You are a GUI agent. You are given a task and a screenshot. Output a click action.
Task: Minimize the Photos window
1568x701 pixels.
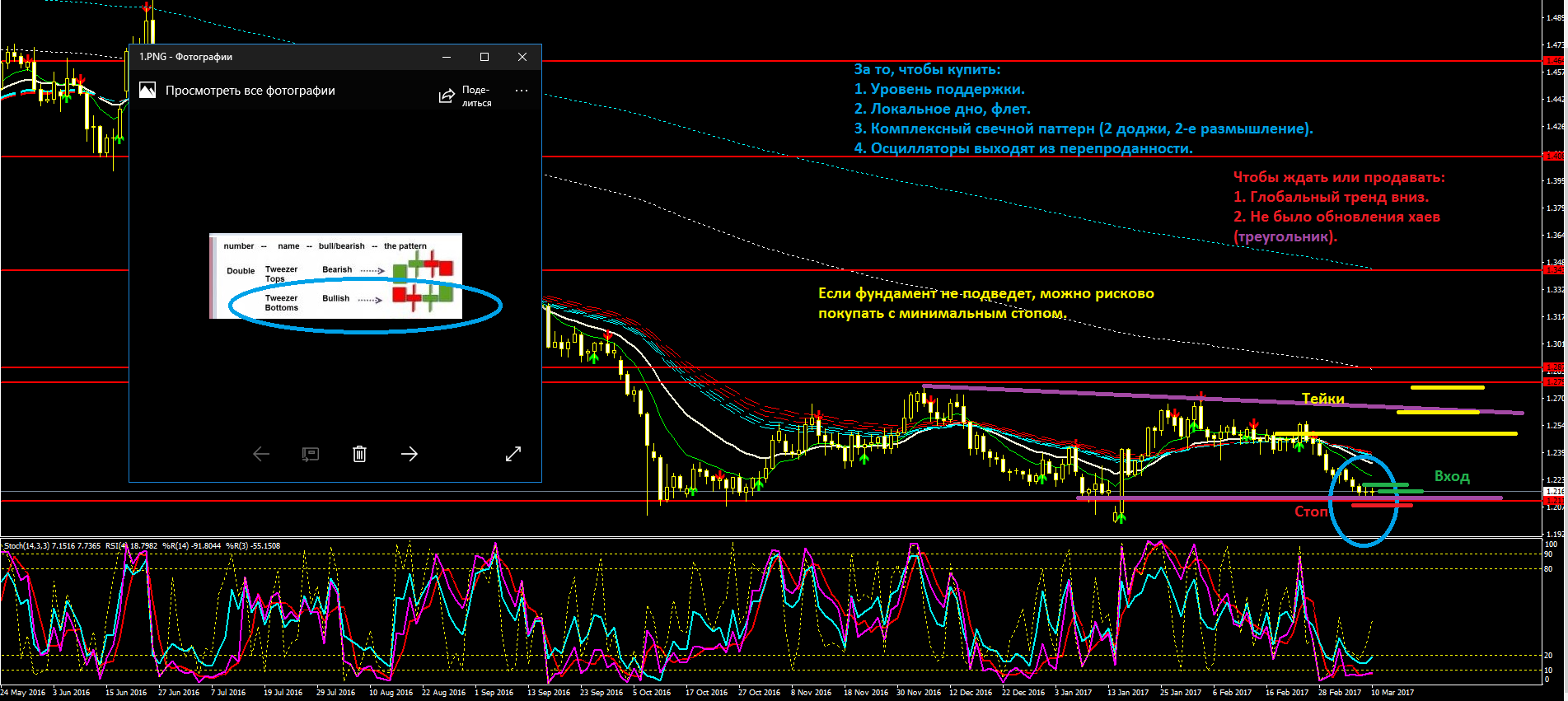[x=447, y=57]
